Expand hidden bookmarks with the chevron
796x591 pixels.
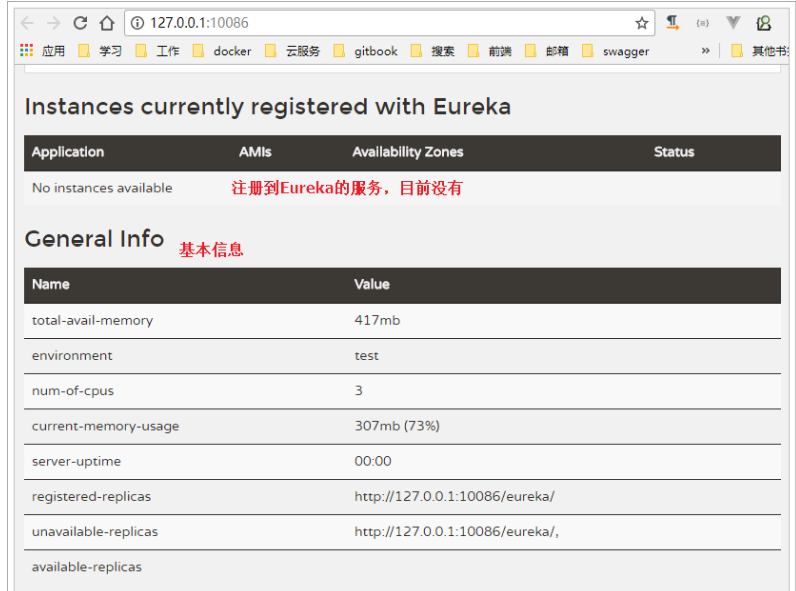(706, 50)
